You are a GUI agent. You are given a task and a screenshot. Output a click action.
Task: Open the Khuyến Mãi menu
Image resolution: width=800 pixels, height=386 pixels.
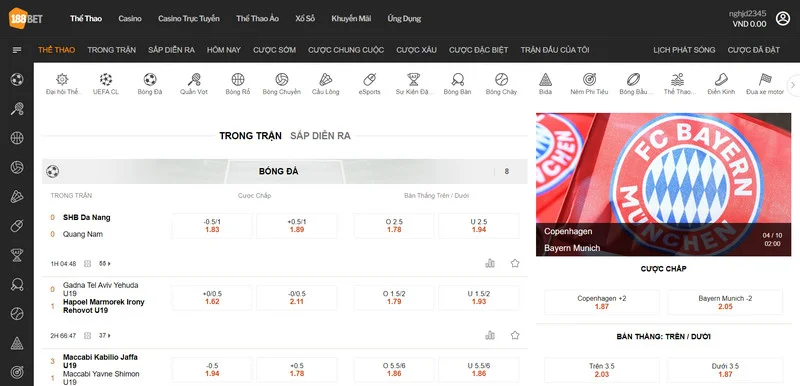[351, 18]
